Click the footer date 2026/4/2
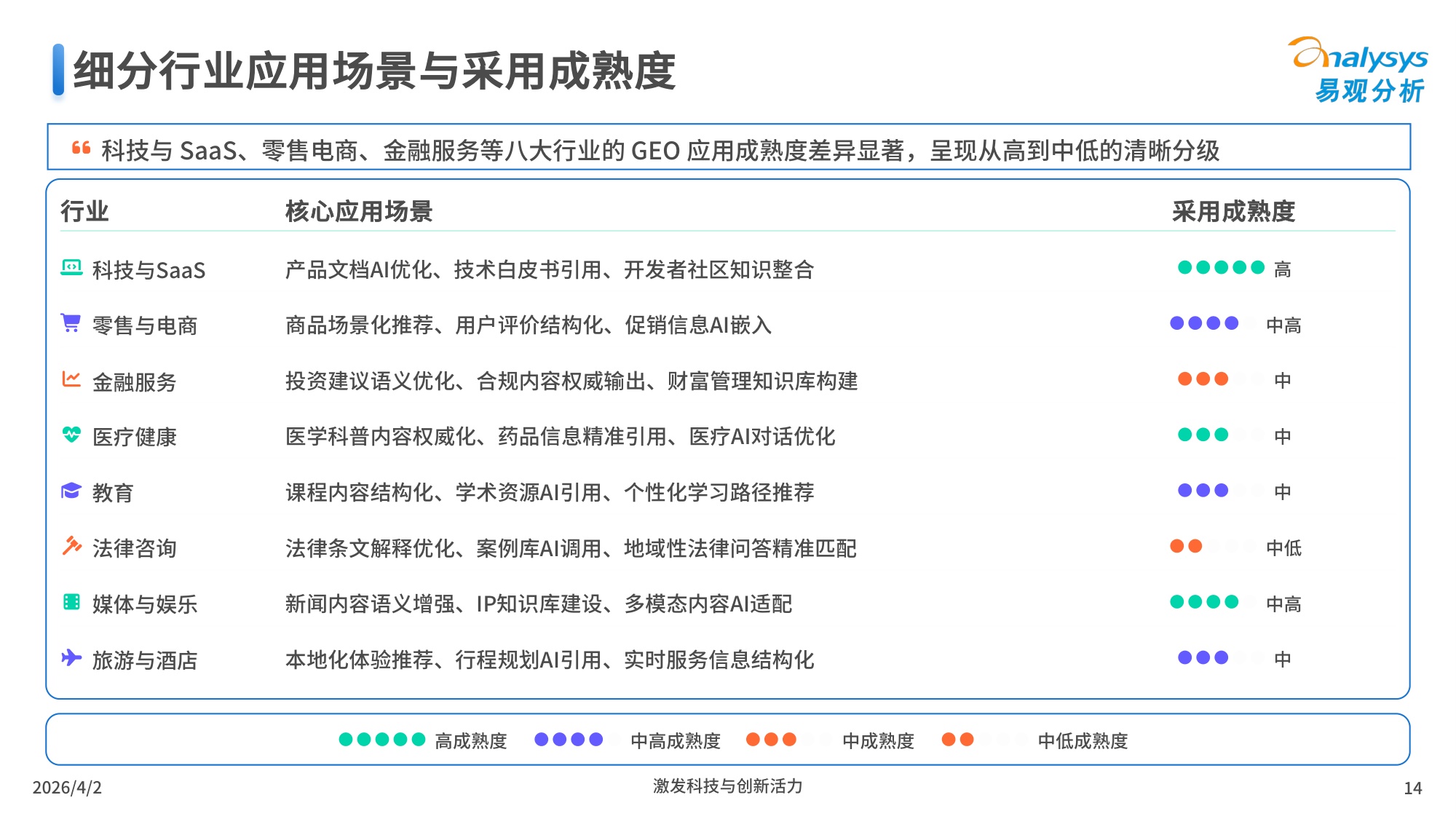Image resolution: width=1456 pixels, height=819 pixels. (67, 788)
